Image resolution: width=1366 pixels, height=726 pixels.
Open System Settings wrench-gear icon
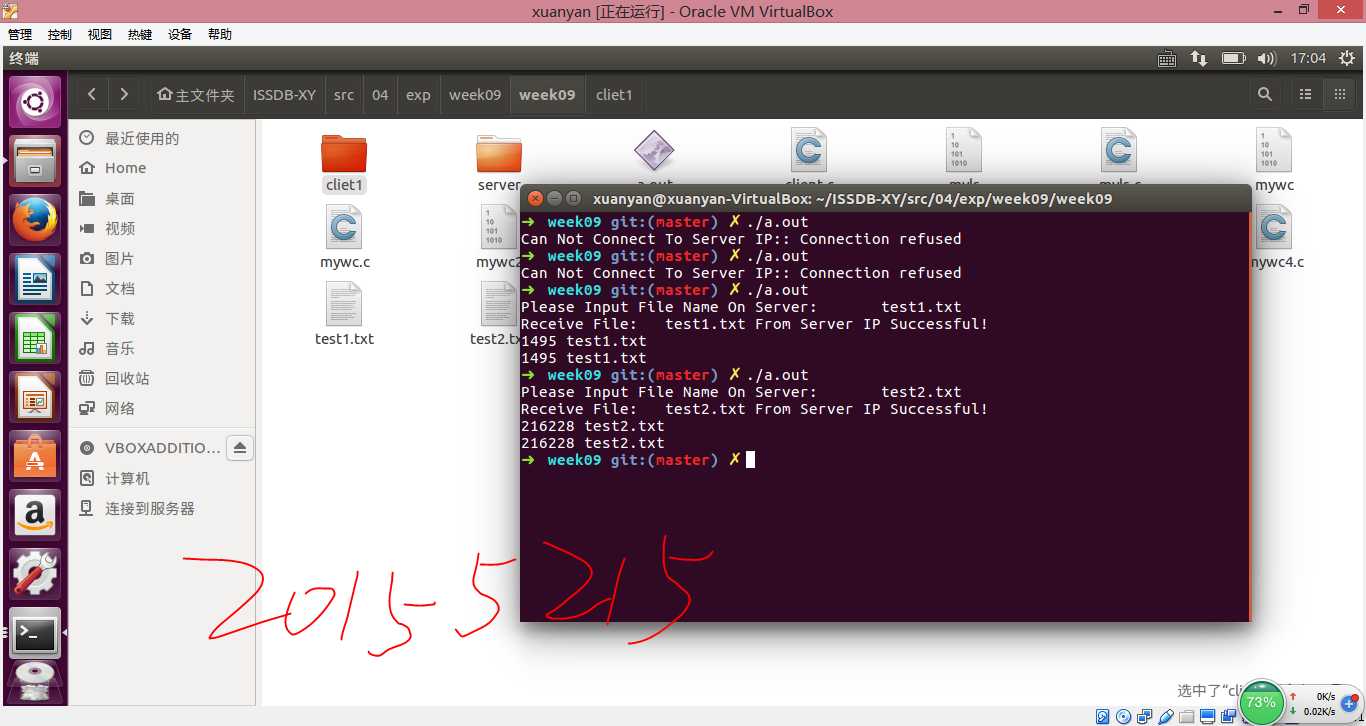point(35,575)
